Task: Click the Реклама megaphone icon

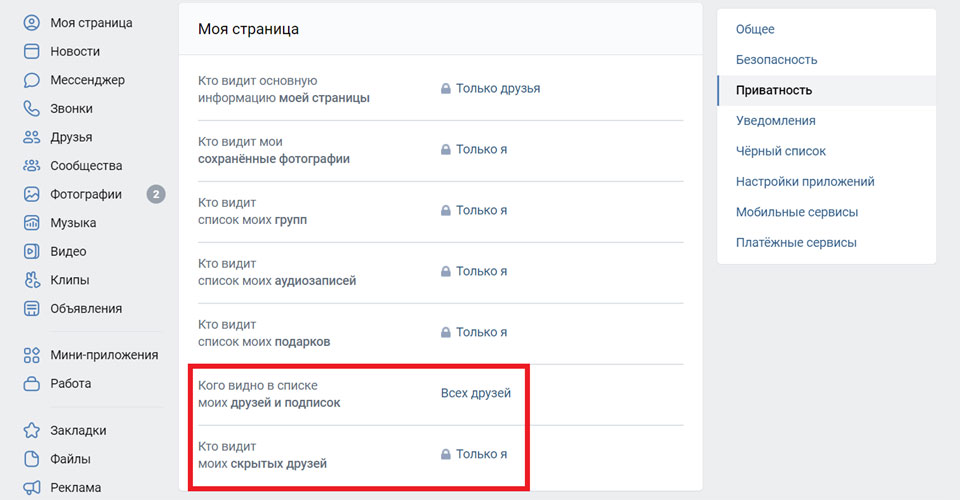Action: click(31, 488)
